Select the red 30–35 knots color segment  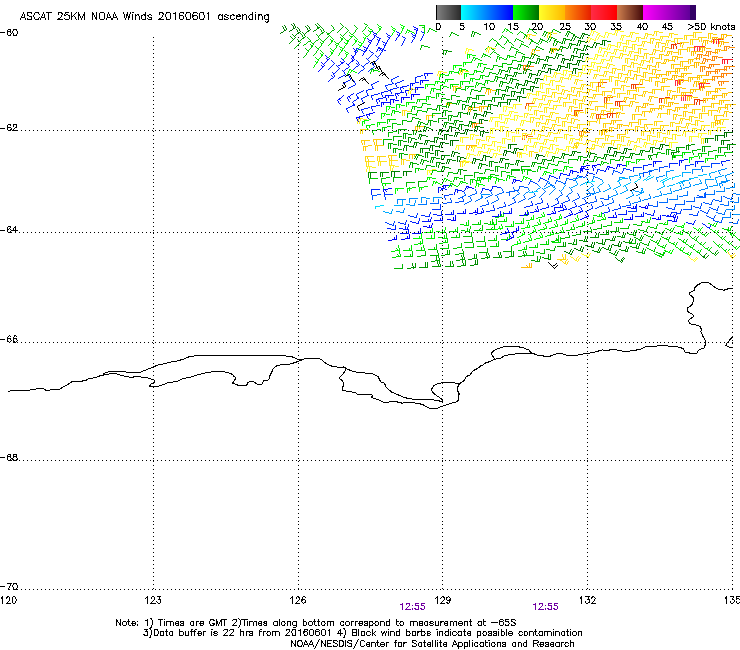pyautogui.click(x=604, y=12)
